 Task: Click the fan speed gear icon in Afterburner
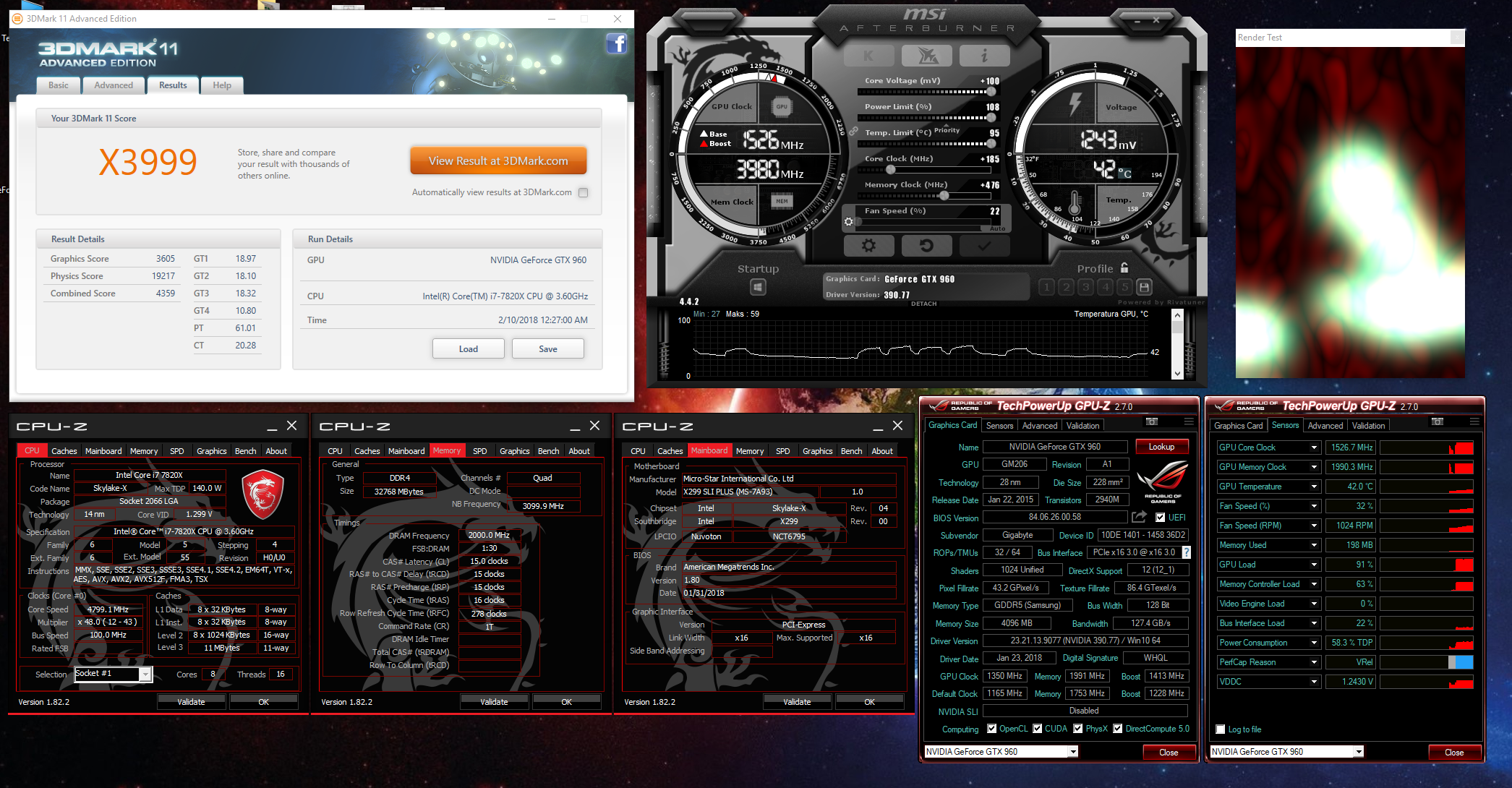(849, 222)
